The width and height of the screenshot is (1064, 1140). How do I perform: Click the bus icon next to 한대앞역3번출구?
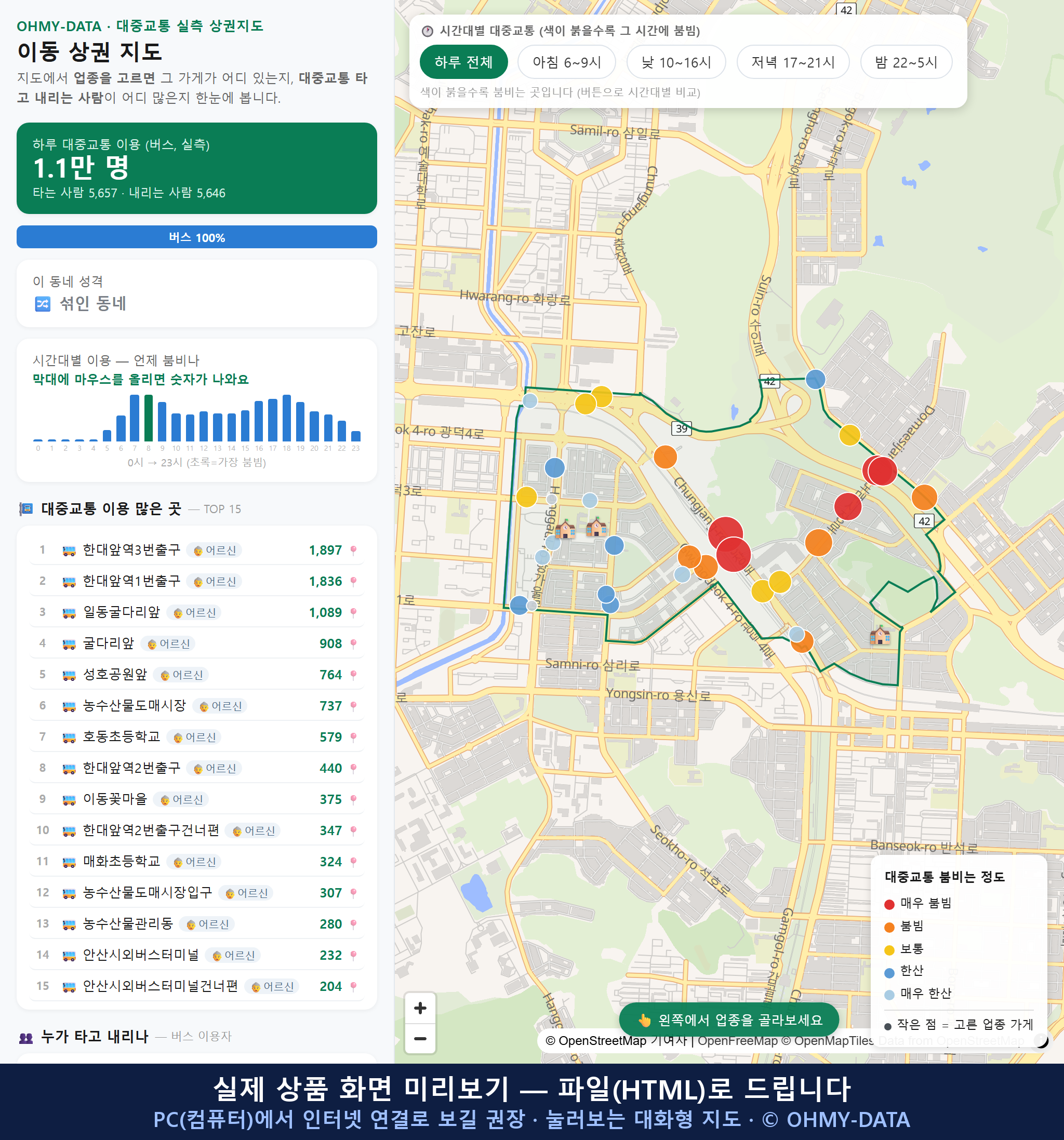pos(69,551)
